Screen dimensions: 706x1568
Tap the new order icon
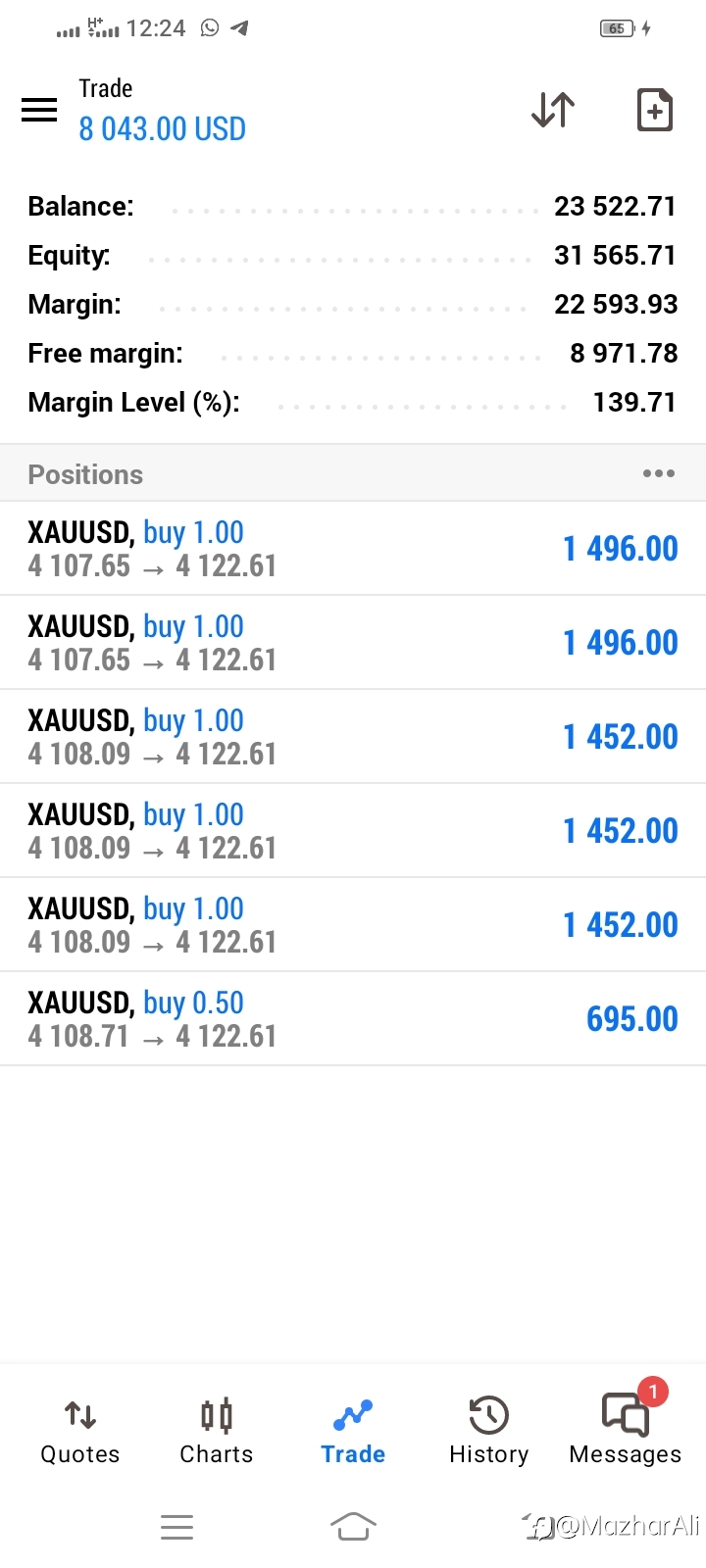point(654,110)
